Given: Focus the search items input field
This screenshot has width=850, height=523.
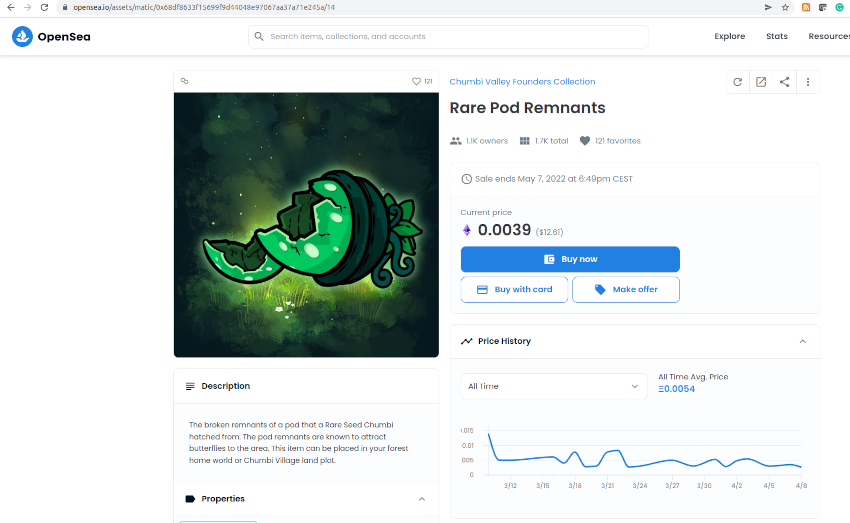Looking at the screenshot, I should coord(448,36).
